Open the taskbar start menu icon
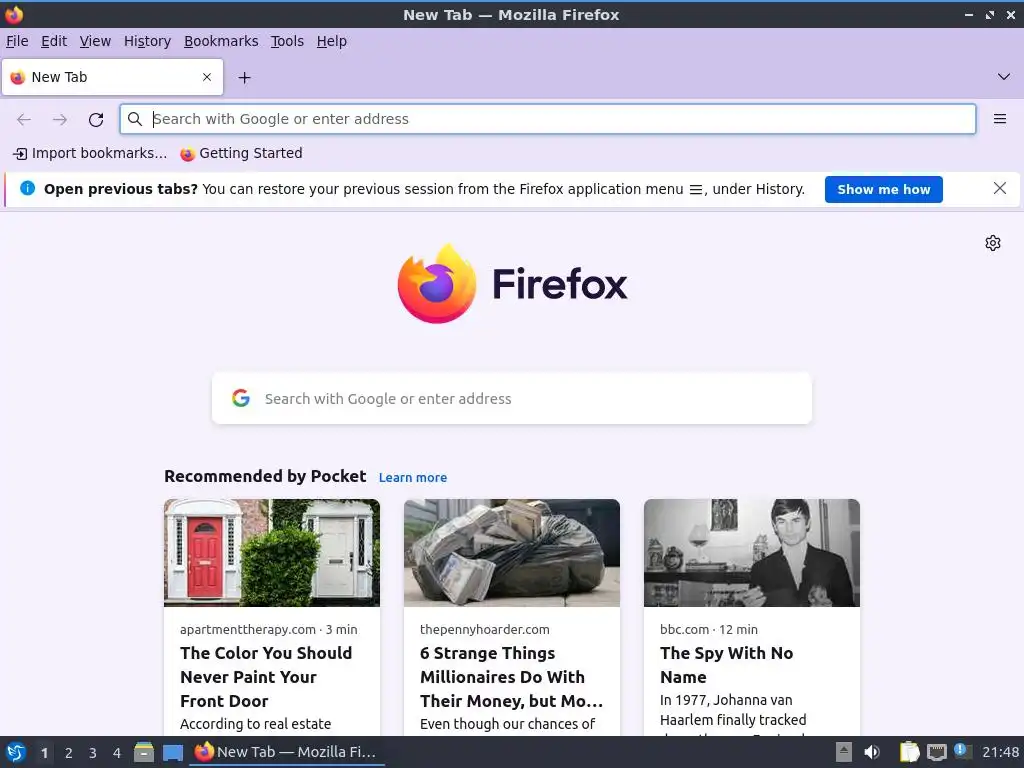This screenshot has width=1024, height=768. click(x=15, y=752)
